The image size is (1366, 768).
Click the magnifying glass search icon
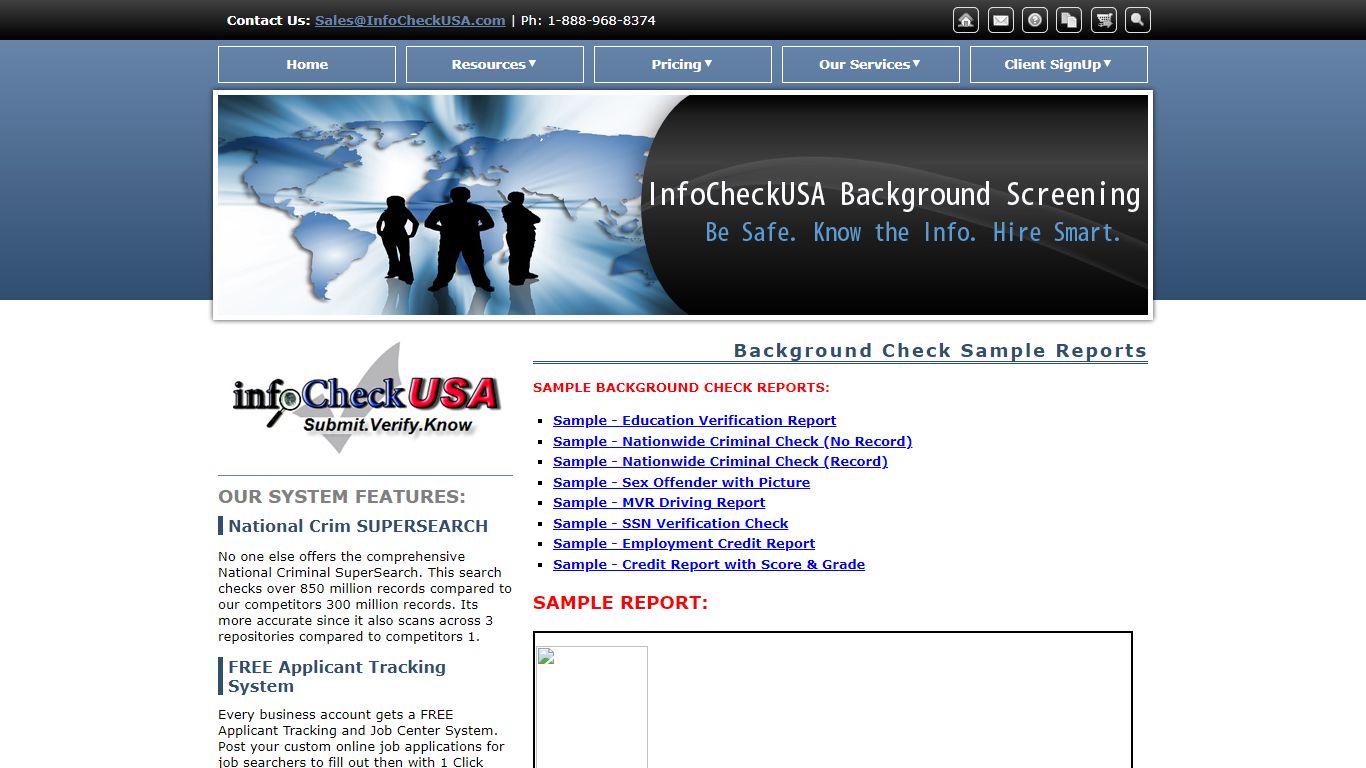(1138, 20)
